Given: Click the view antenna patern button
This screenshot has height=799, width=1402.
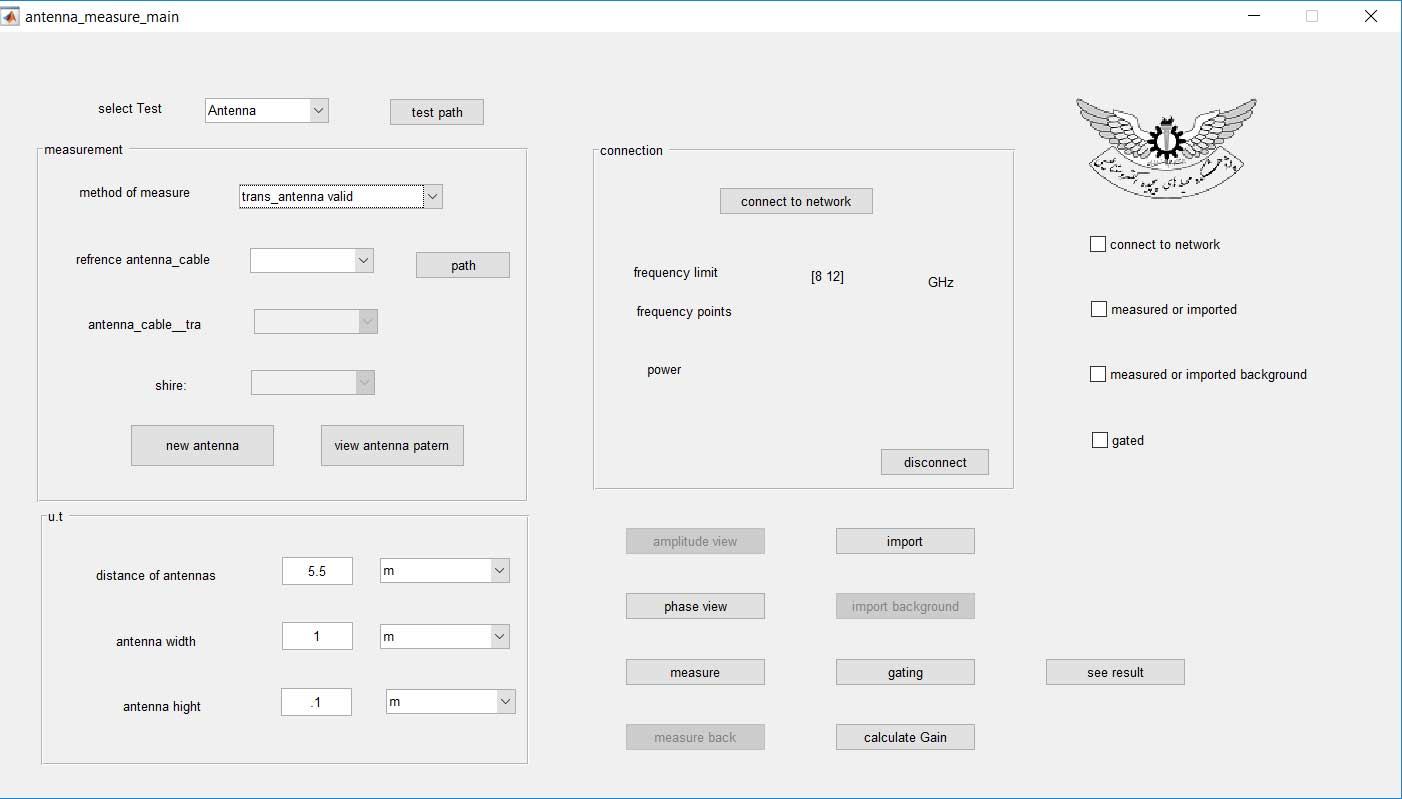Looking at the screenshot, I should 392,446.
